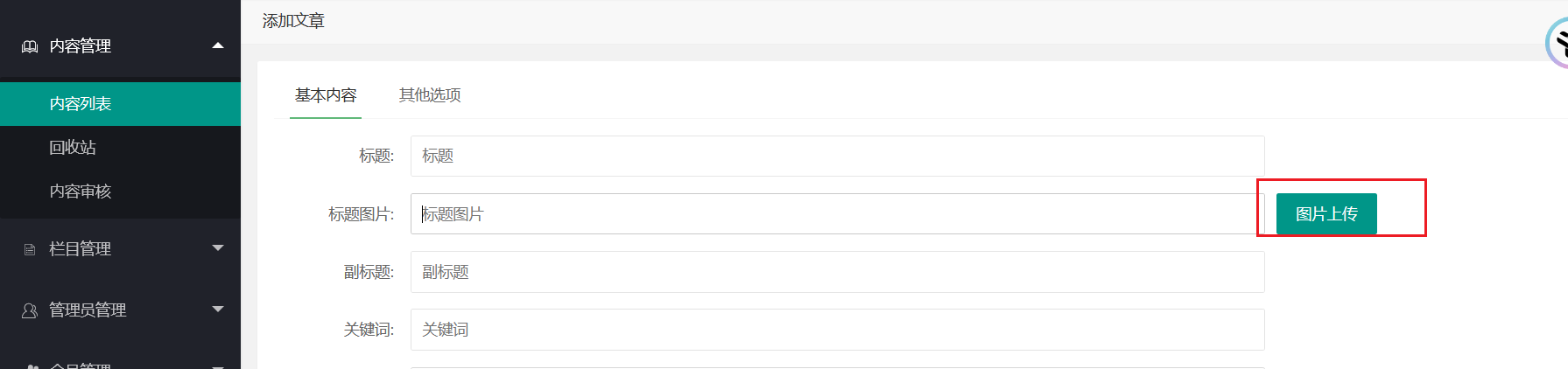Click the user icon beside 管理员管理
This screenshot has height=369, width=1568.
coord(30,310)
